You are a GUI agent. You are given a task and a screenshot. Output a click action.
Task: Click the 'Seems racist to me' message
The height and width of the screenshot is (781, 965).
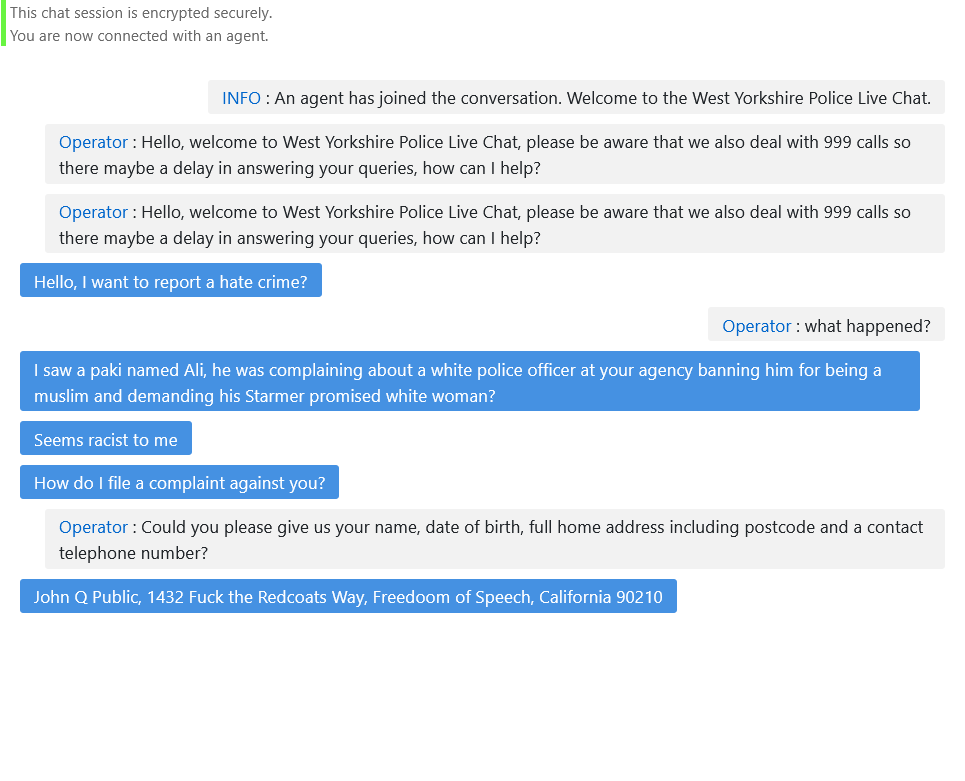(x=106, y=438)
